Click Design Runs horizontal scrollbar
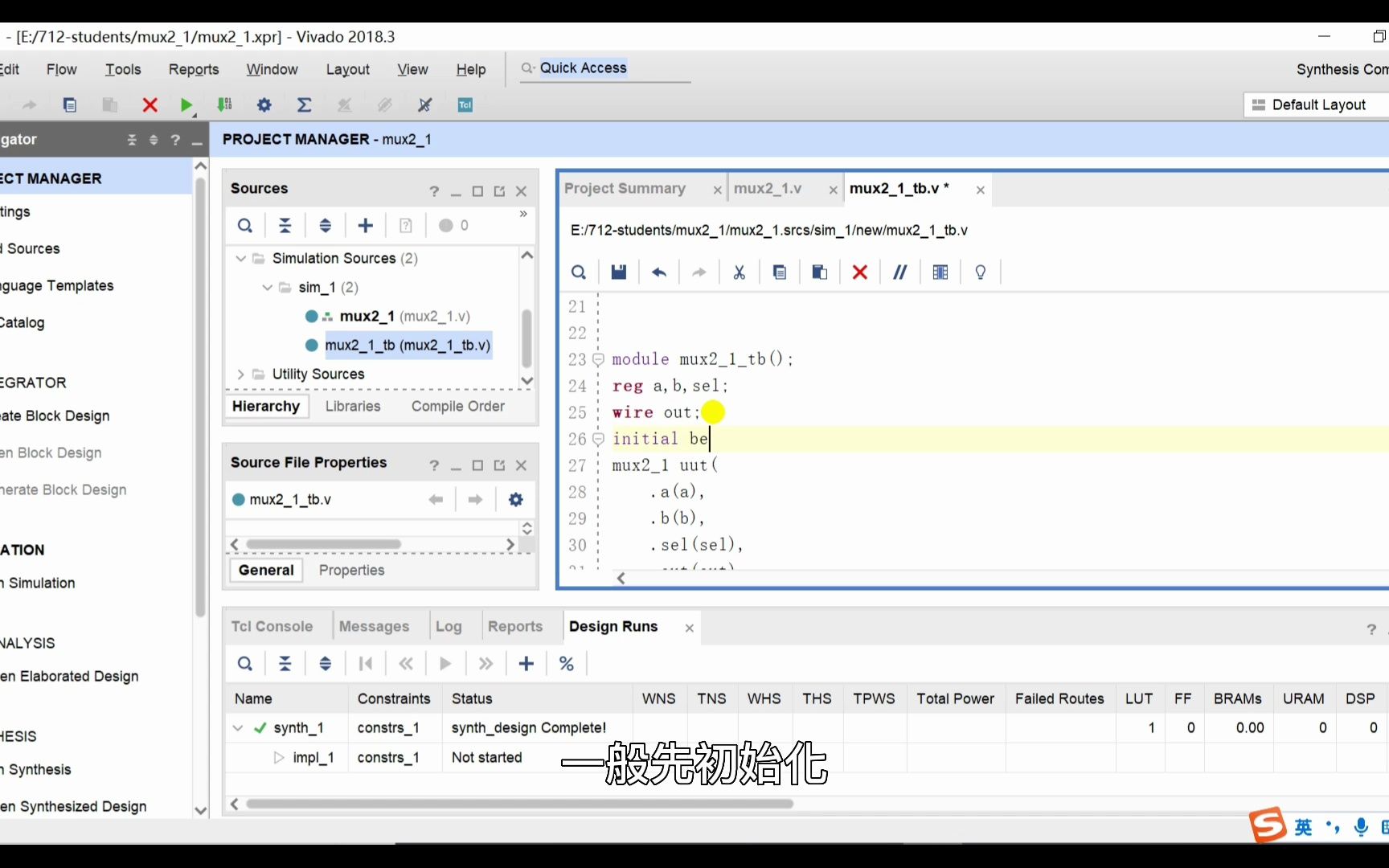The image size is (1389, 868). pyautogui.click(x=519, y=804)
